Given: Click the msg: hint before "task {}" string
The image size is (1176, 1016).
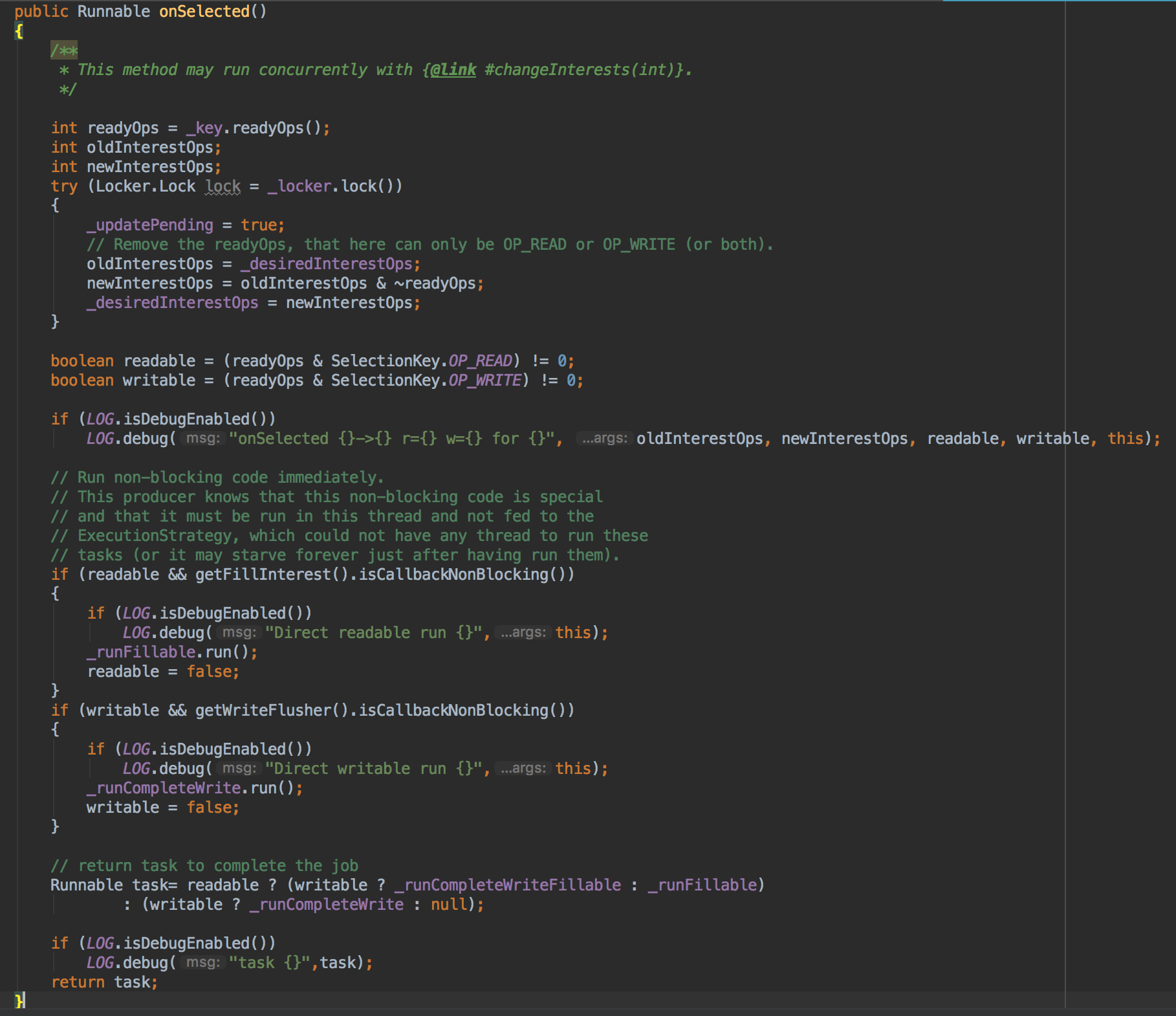Looking at the screenshot, I should (x=202, y=963).
